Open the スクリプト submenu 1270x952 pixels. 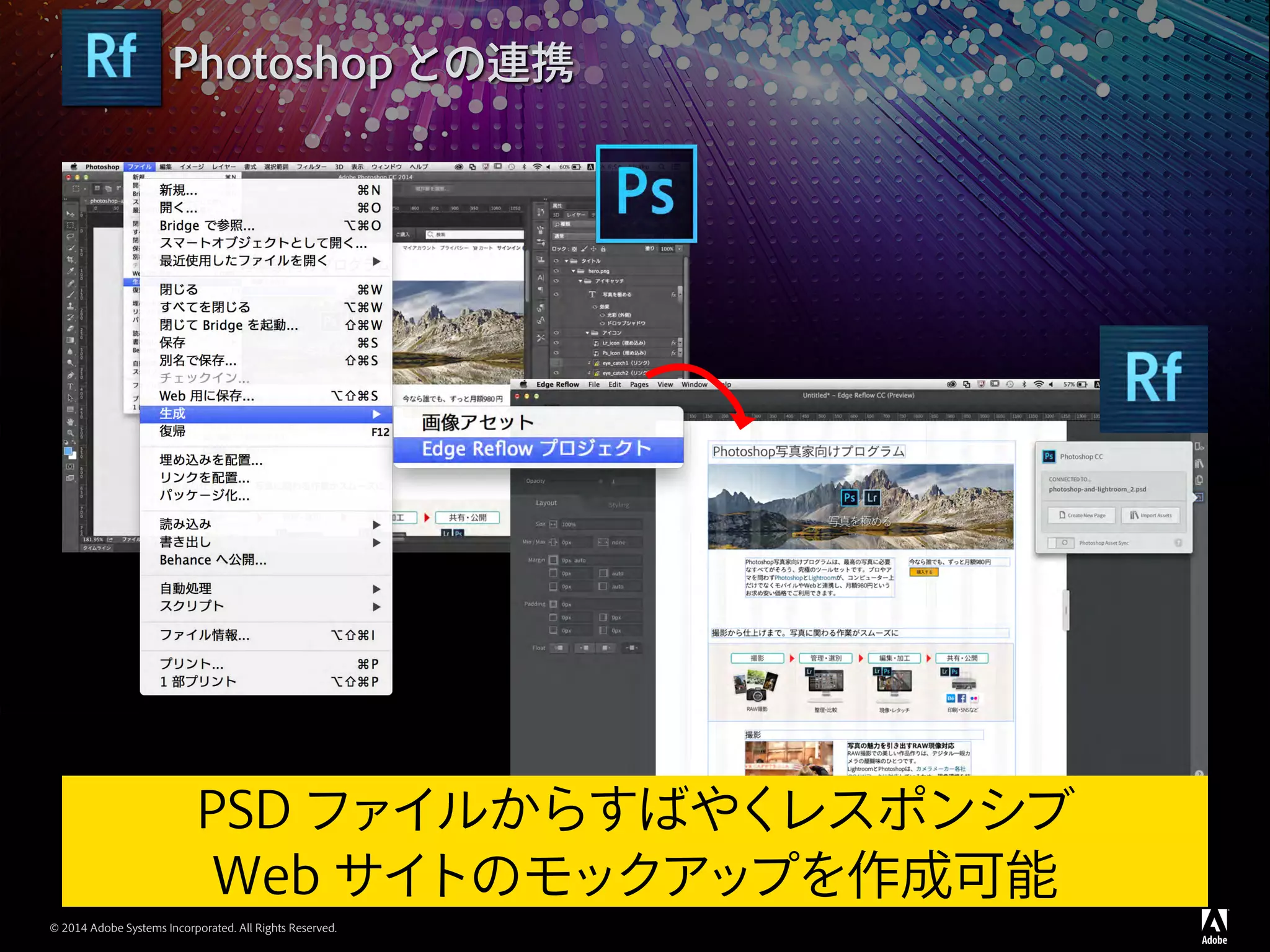tap(266, 606)
